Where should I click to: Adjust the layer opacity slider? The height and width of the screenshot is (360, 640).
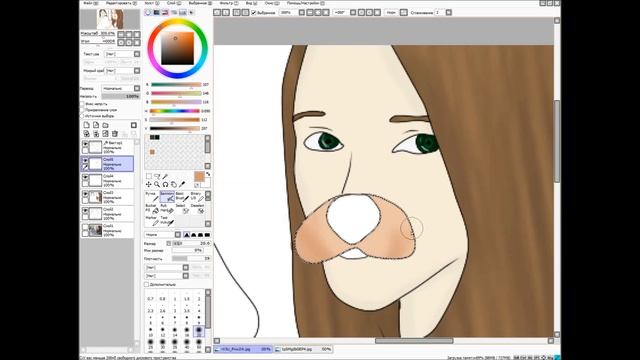pos(120,96)
